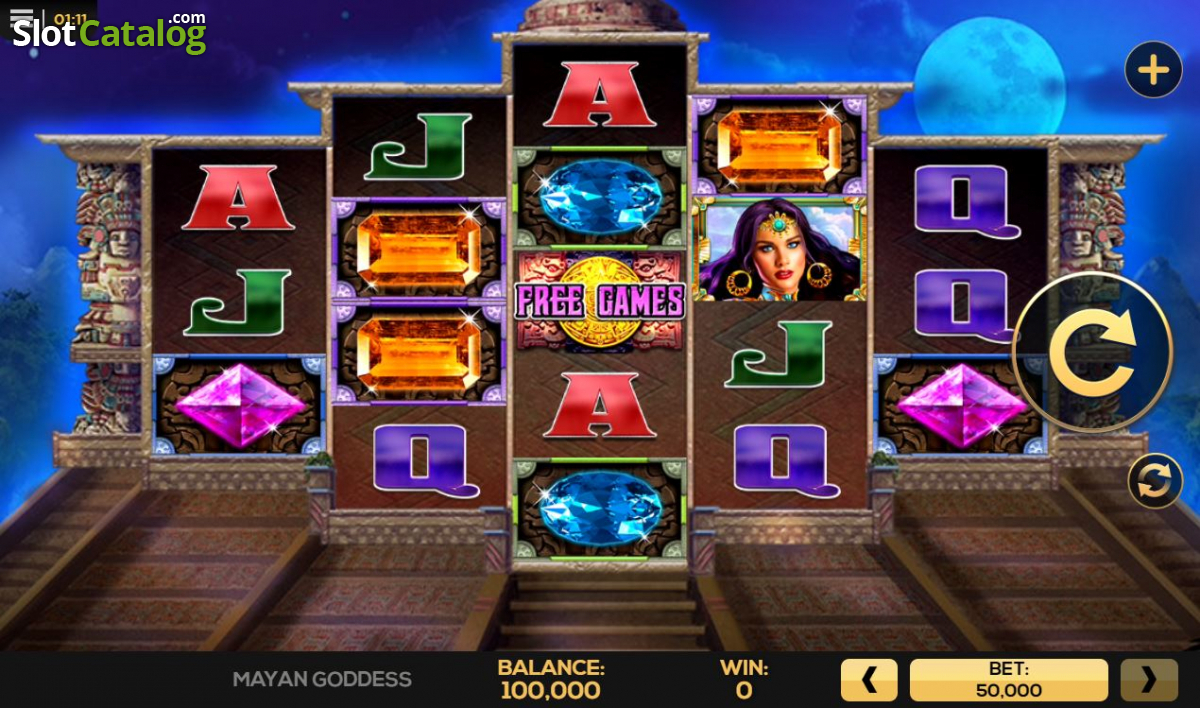Click the green J on second reel
Viewport: 1200px width, 708px height.
(x=418, y=146)
